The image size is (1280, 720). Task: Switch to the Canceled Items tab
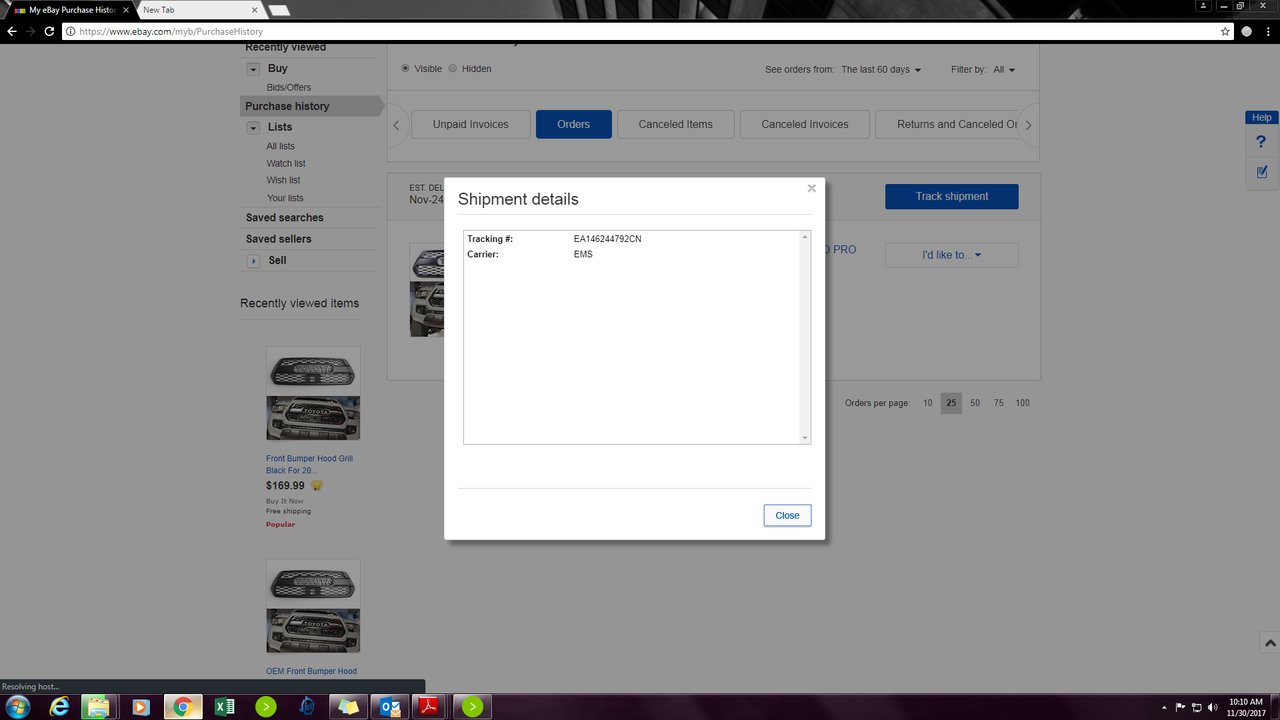(676, 124)
